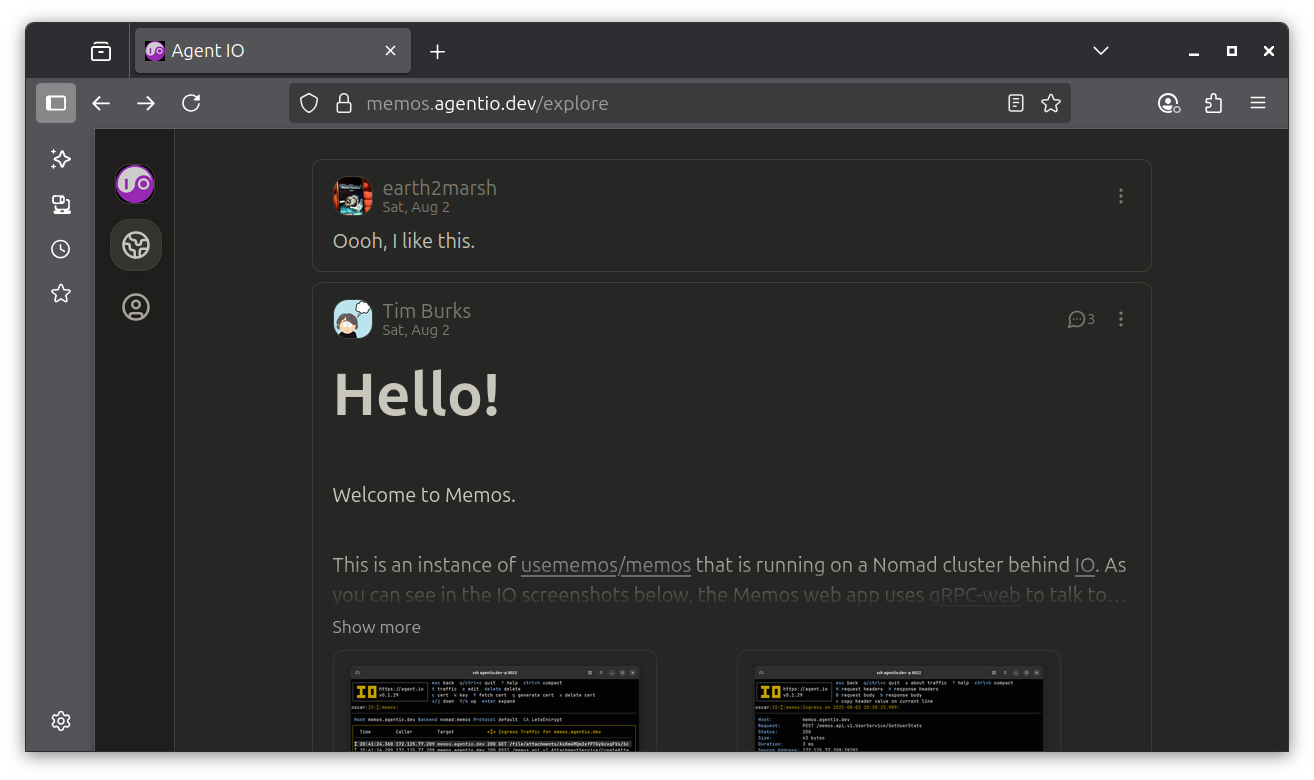The height and width of the screenshot is (780, 1314).
Task: Open the browser hamburger menu
Action: click(x=1258, y=103)
